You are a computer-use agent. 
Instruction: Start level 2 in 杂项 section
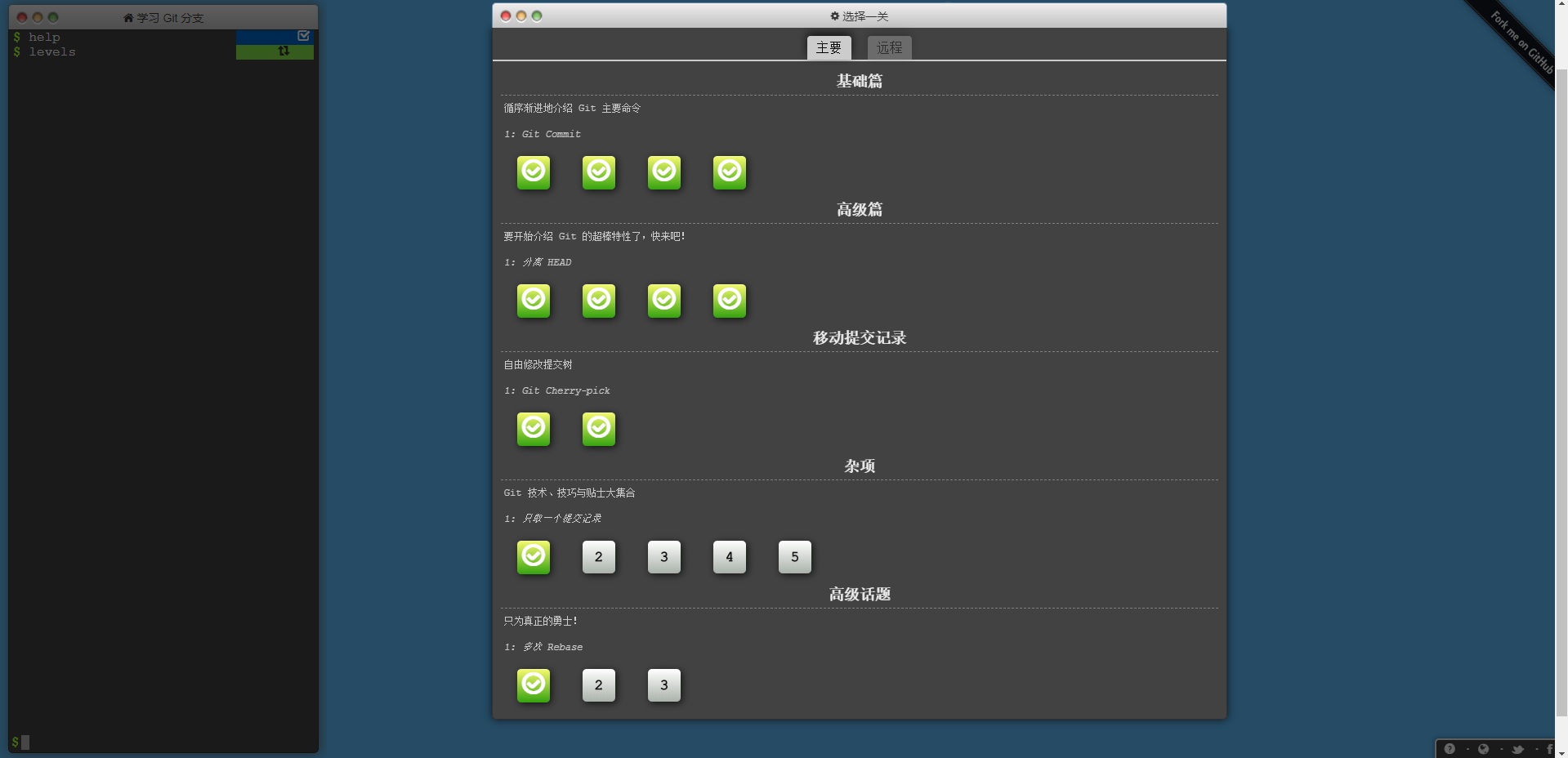(599, 557)
